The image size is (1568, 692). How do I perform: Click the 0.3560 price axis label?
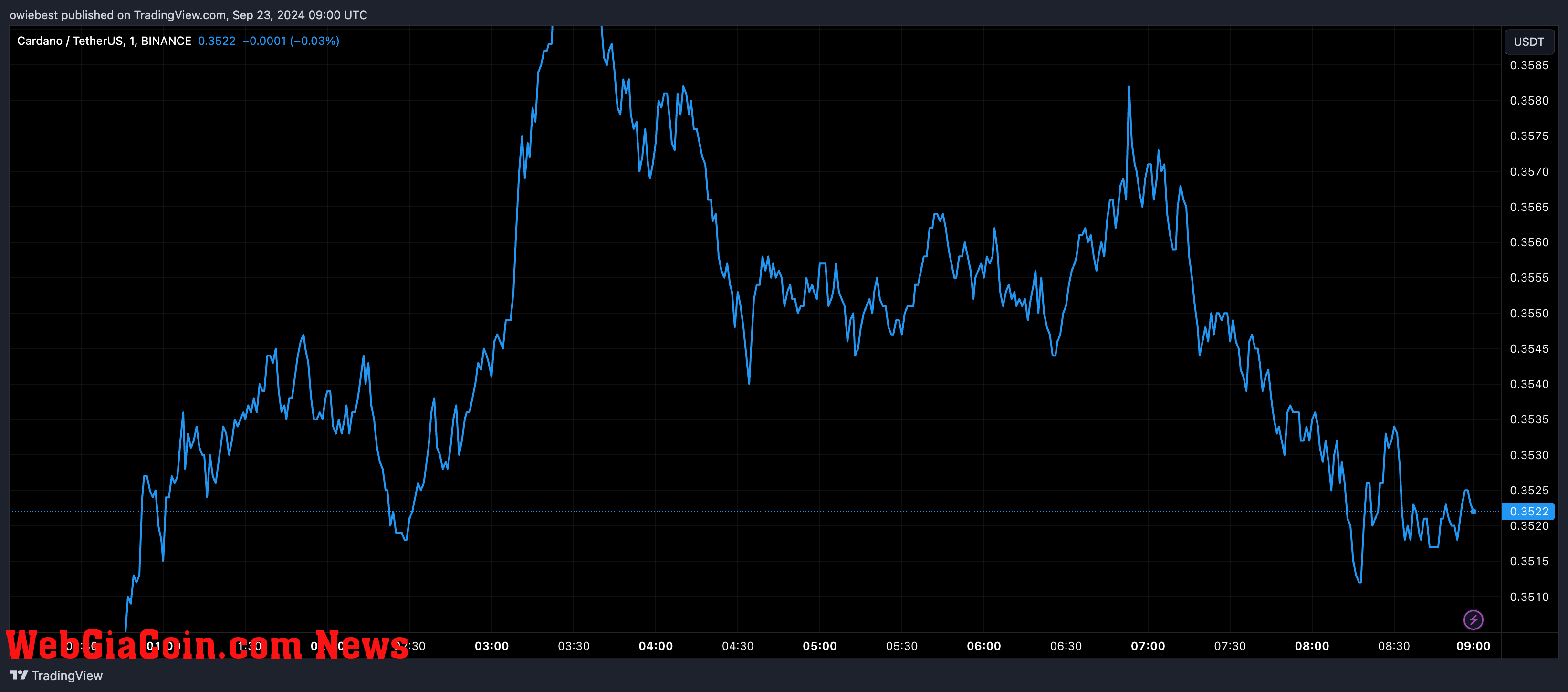point(1529,242)
